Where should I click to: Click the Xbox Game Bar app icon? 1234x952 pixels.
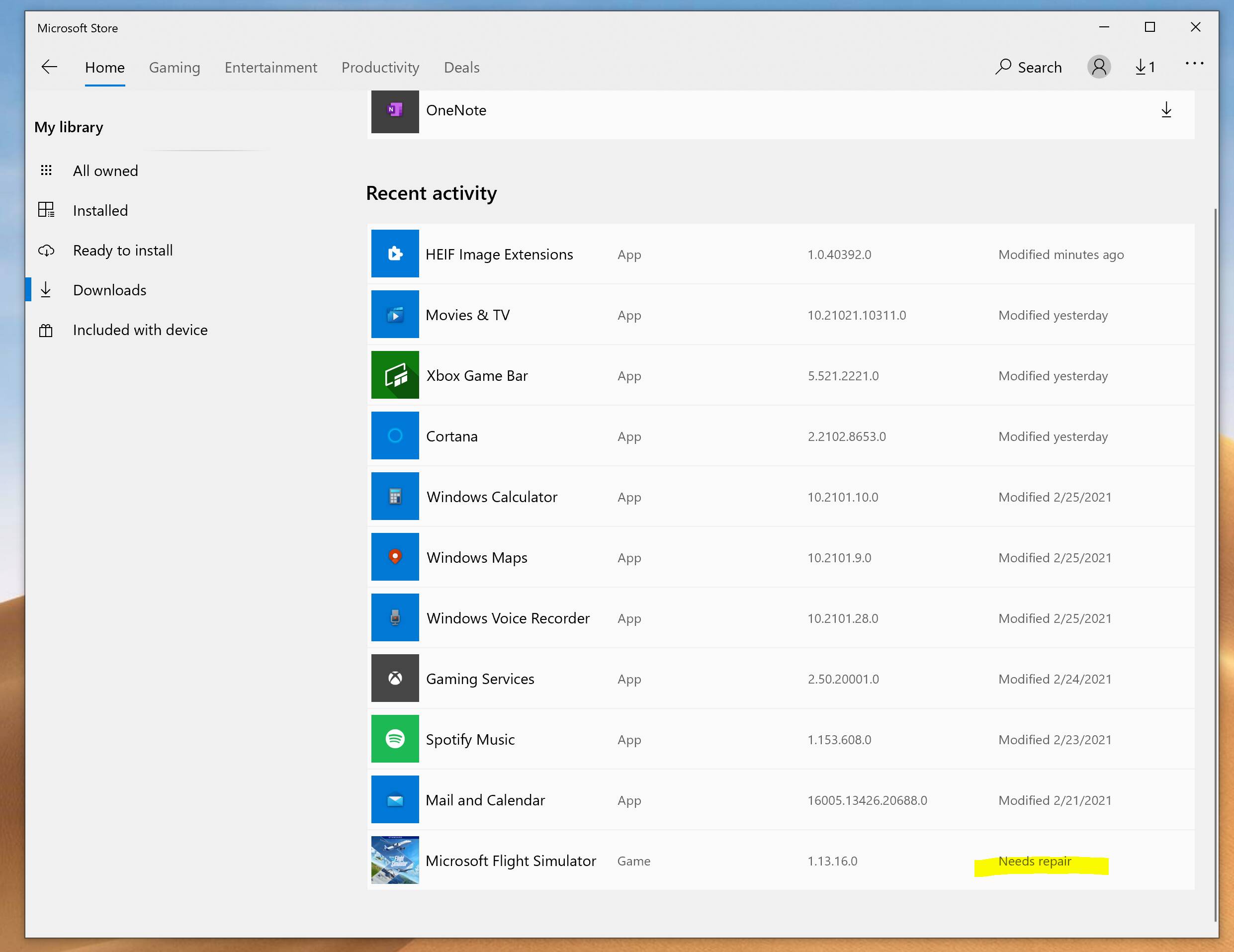pos(395,375)
